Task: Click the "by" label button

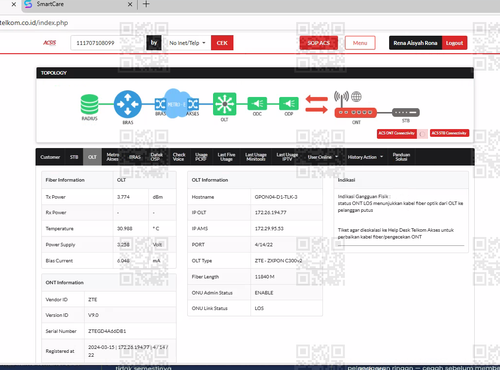Action: 154,43
